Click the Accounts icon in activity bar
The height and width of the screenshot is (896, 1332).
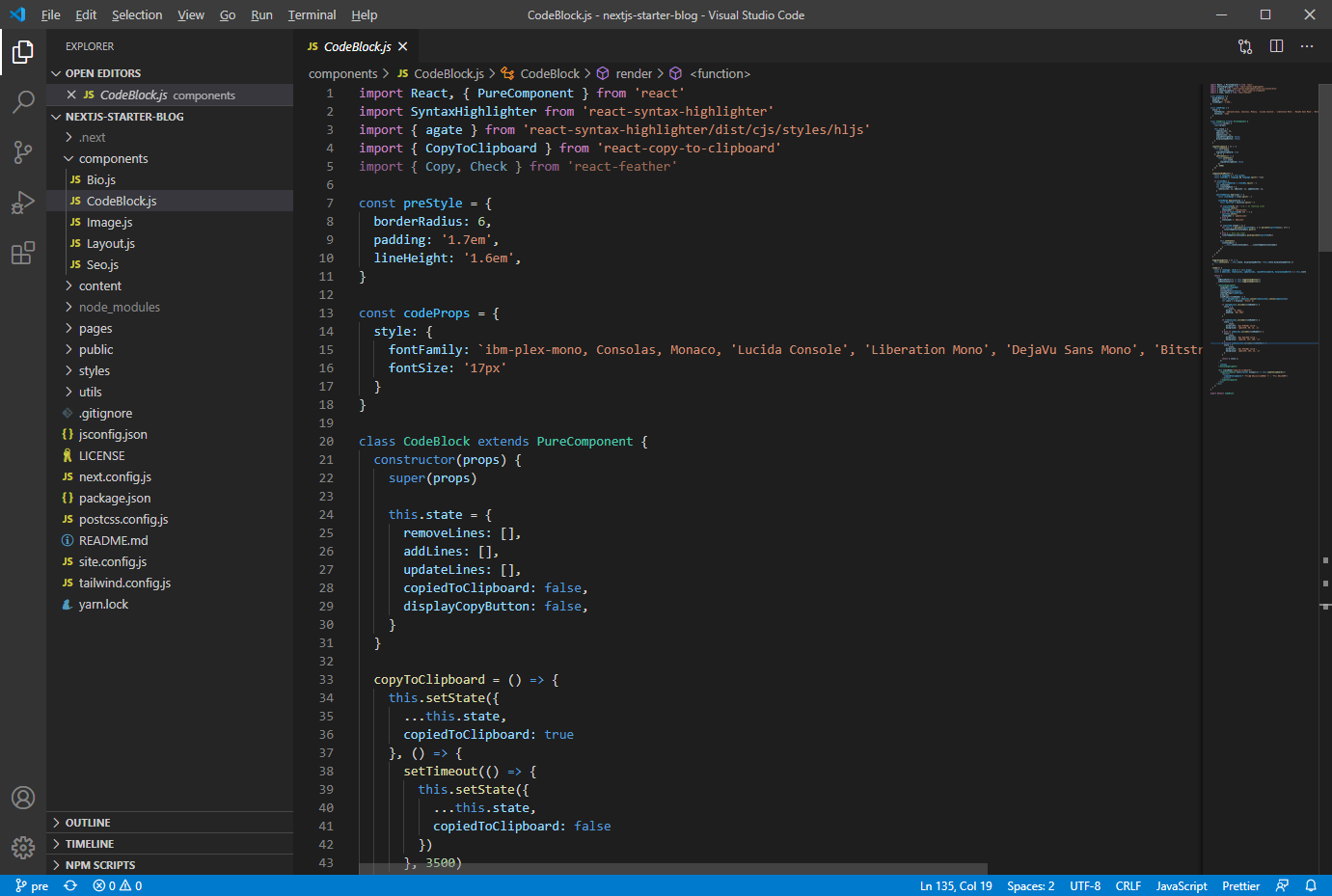[23, 798]
